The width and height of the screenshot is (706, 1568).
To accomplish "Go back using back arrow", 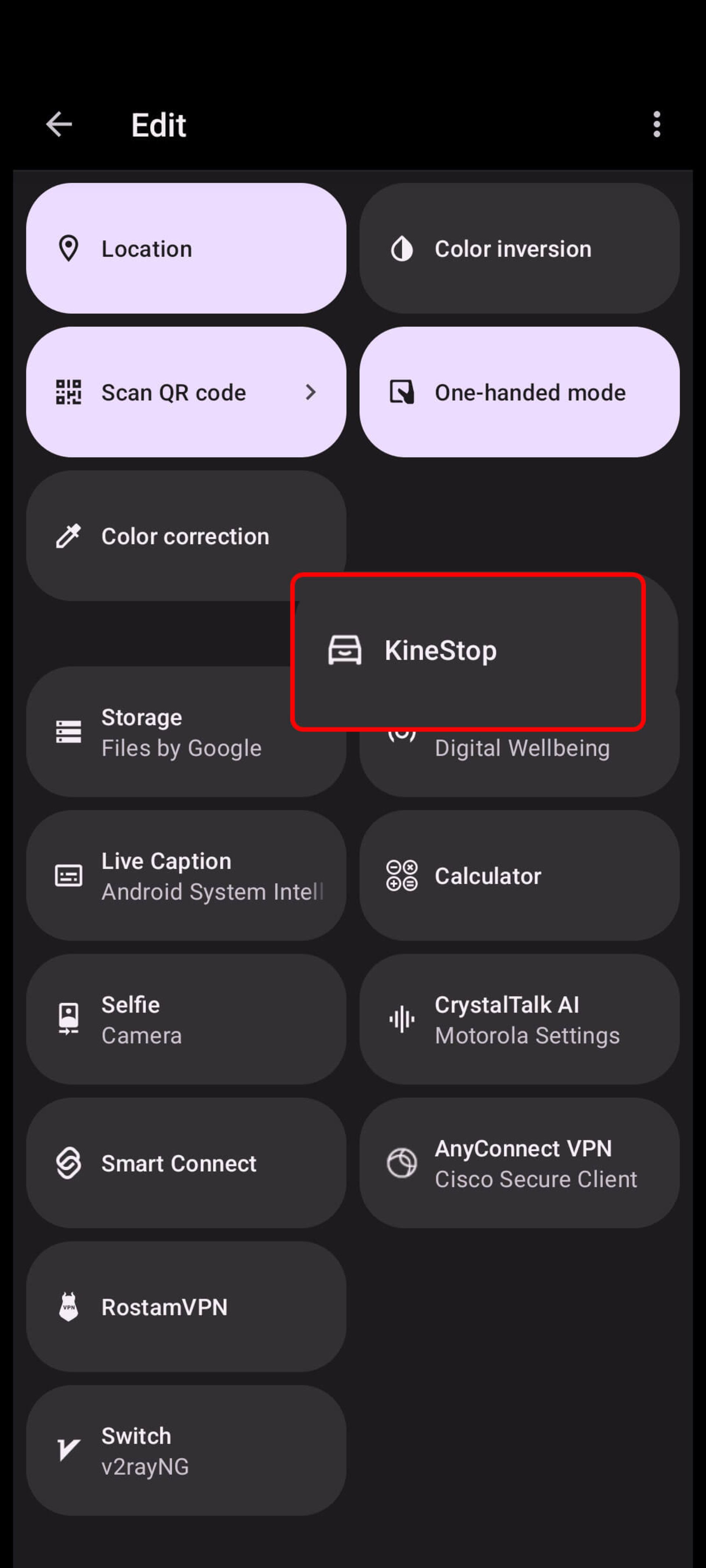I will point(59,124).
